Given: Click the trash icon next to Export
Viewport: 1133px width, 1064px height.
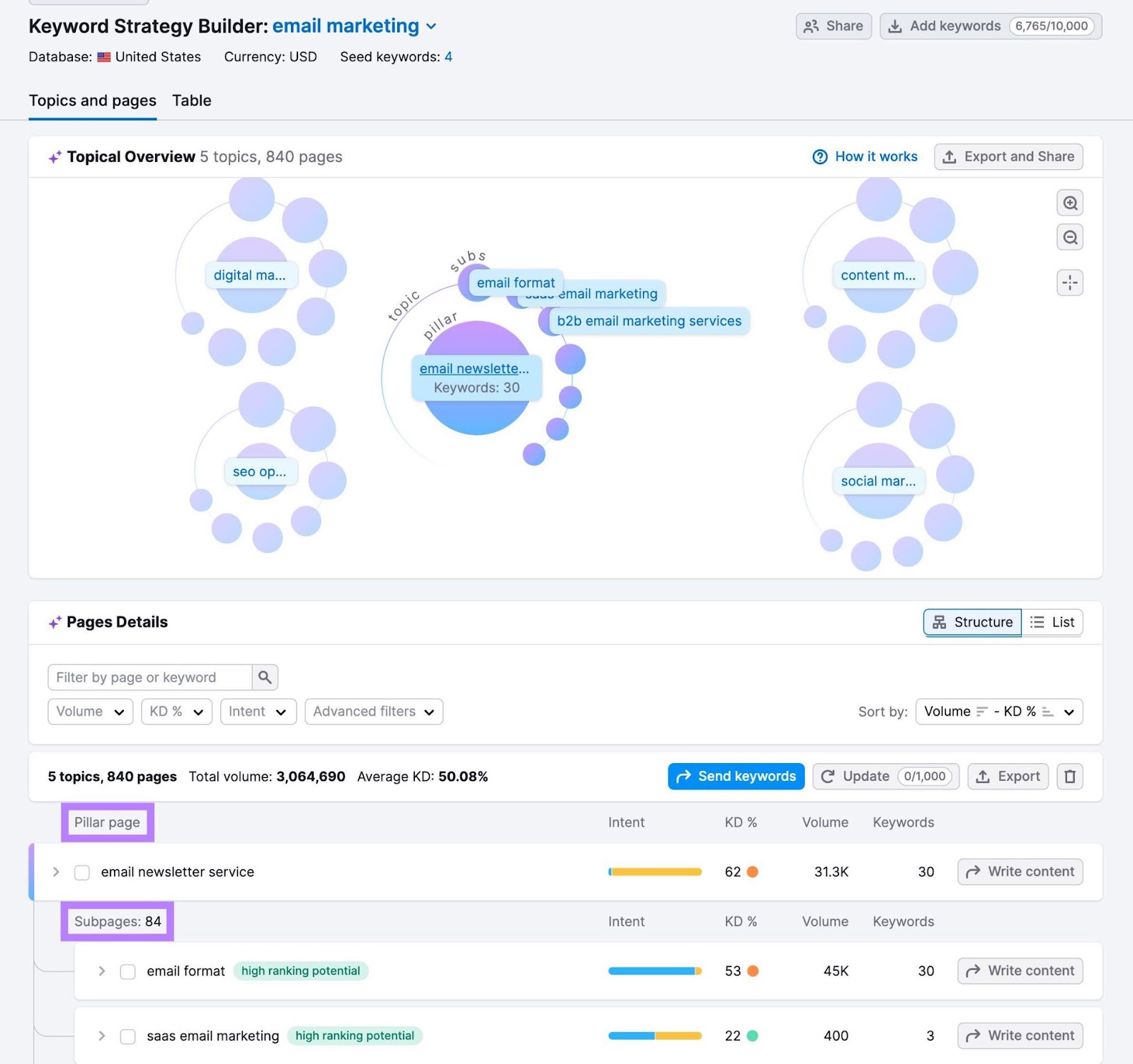Looking at the screenshot, I should click(x=1070, y=776).
